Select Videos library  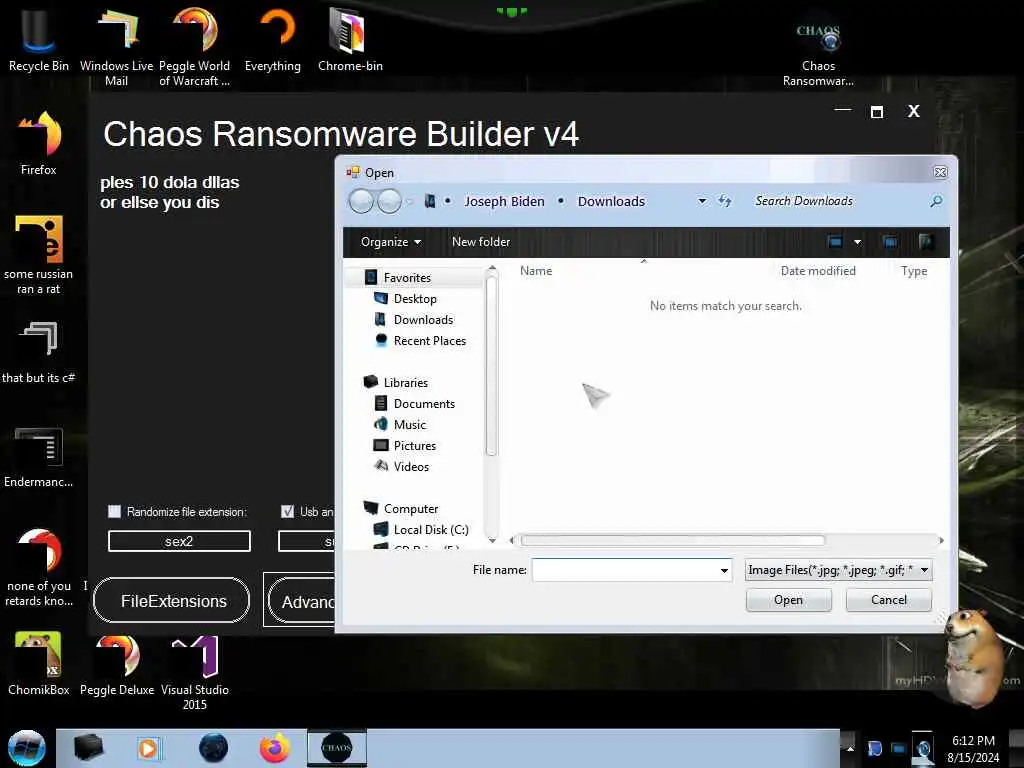pyautogui.click(x=411, y=466)
